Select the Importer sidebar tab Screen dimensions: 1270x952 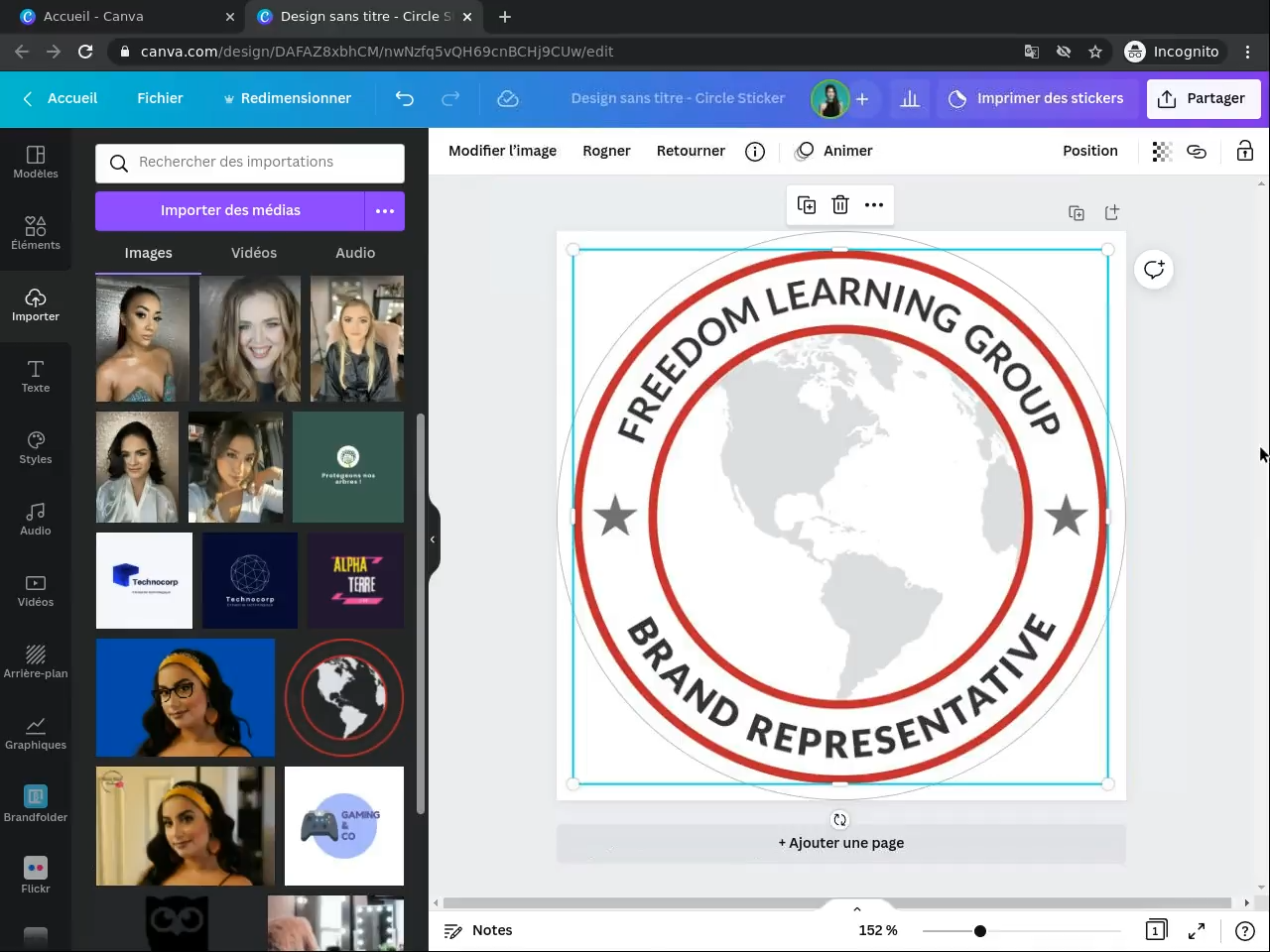tap(36, 304)
